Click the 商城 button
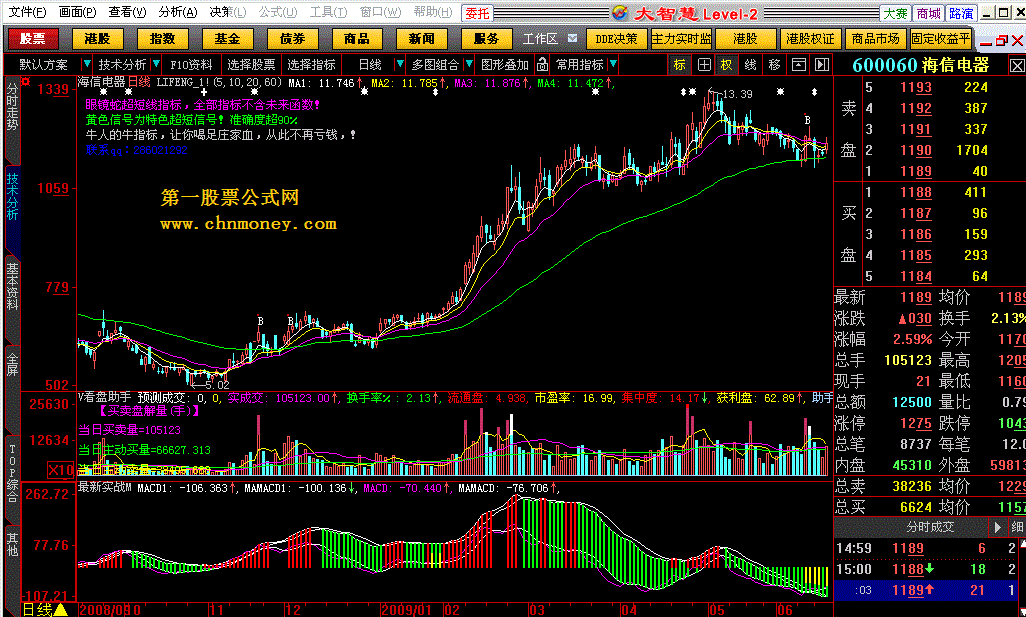The width and height of the screenshot is (1026, 617). pos(928,13)
